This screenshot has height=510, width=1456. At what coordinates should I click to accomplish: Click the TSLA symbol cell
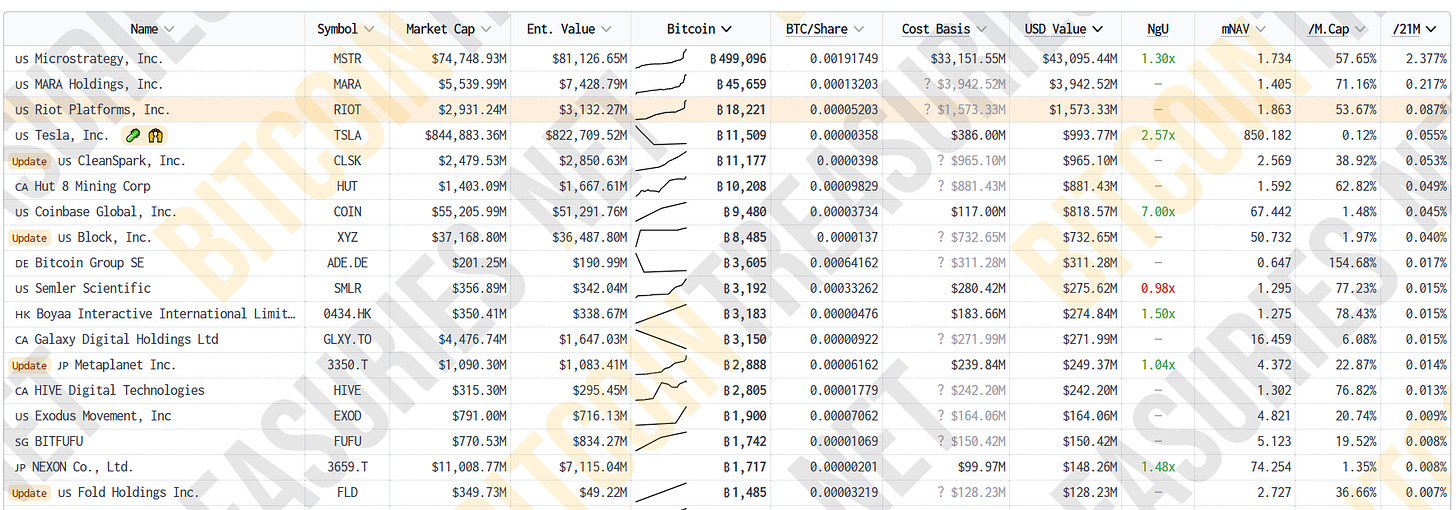[348, 135]
